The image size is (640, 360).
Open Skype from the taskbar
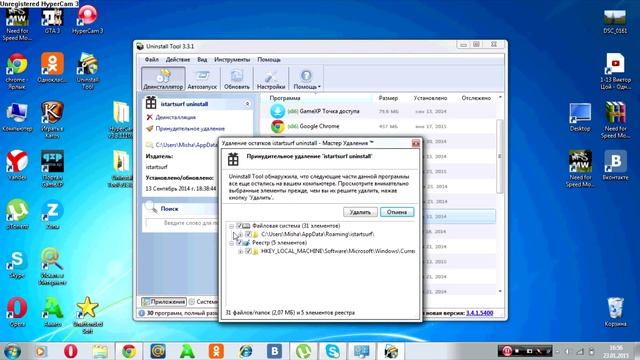[333, 351]
